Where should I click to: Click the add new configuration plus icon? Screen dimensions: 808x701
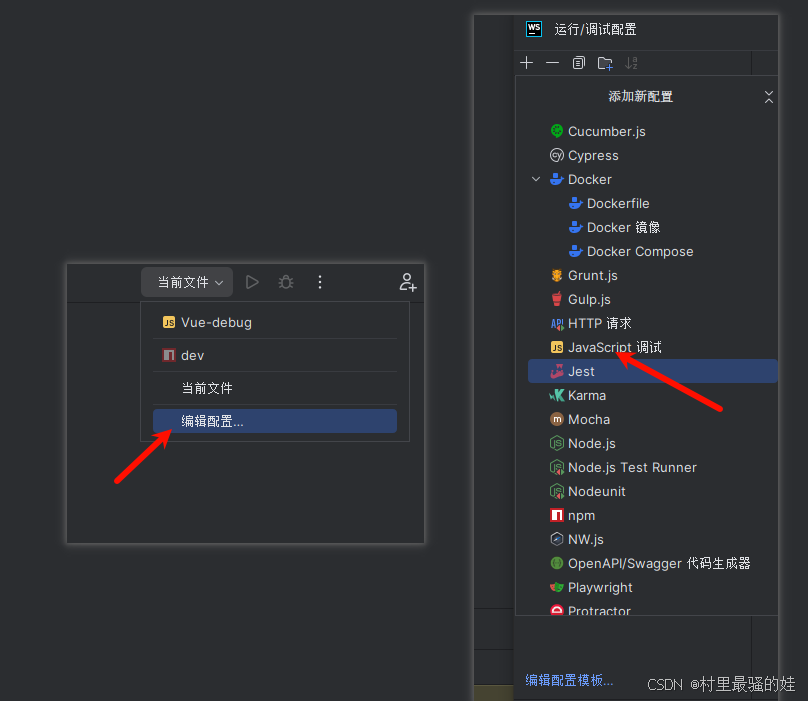pyautogui.click(x=526, y=63)
